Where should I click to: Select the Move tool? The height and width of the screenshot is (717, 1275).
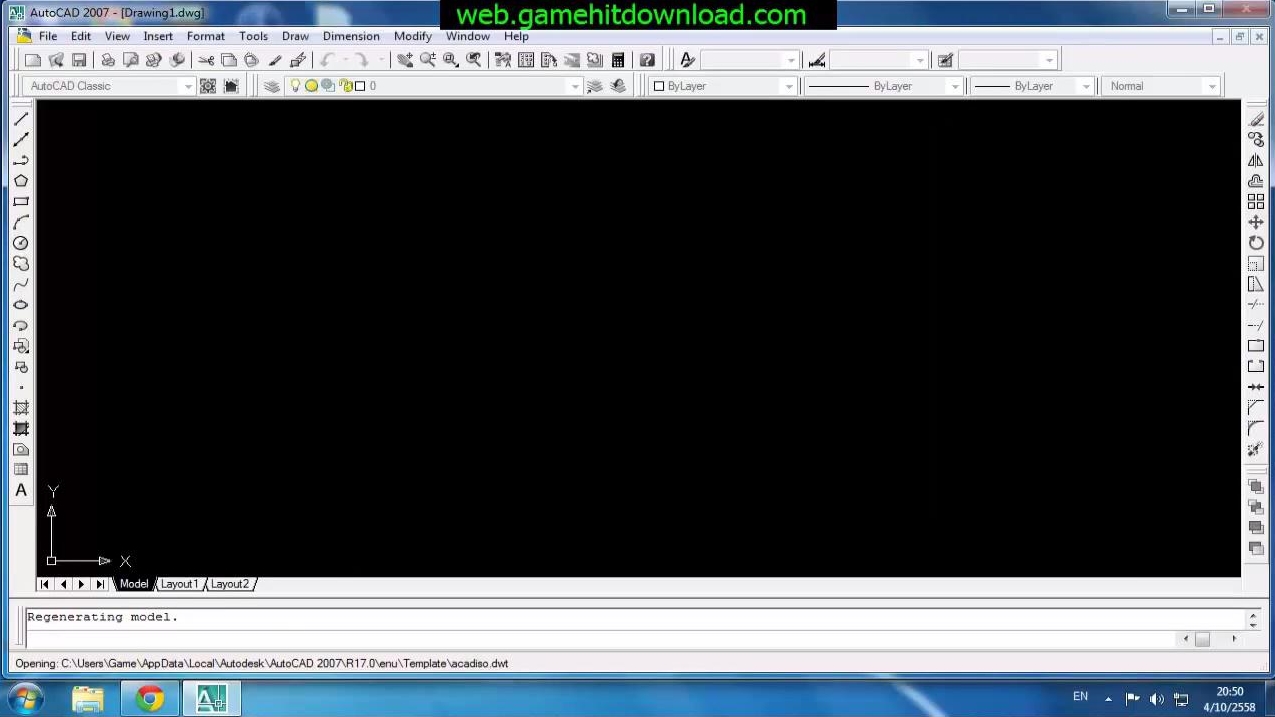[x=1256, y=222]
